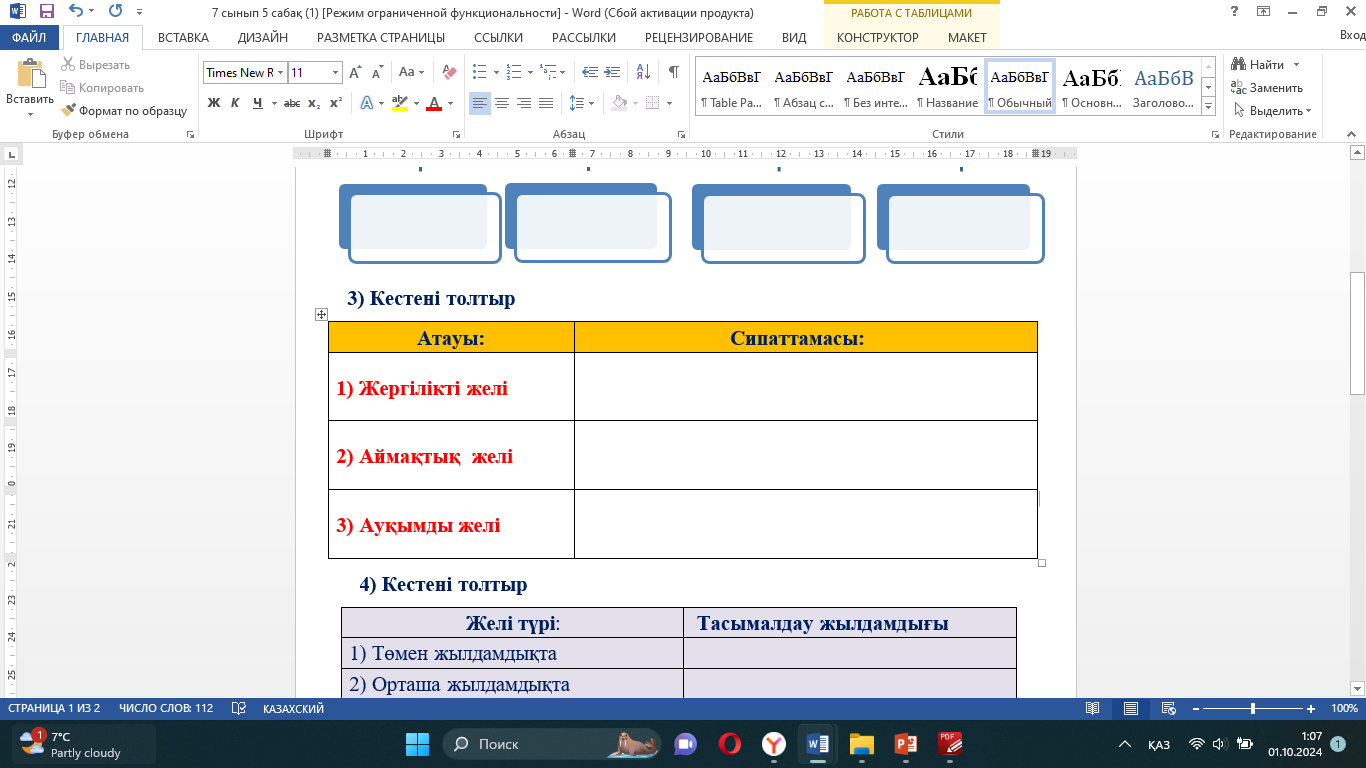Start a bulleted list
1366x768 pixels.
(x=480, y=73)
